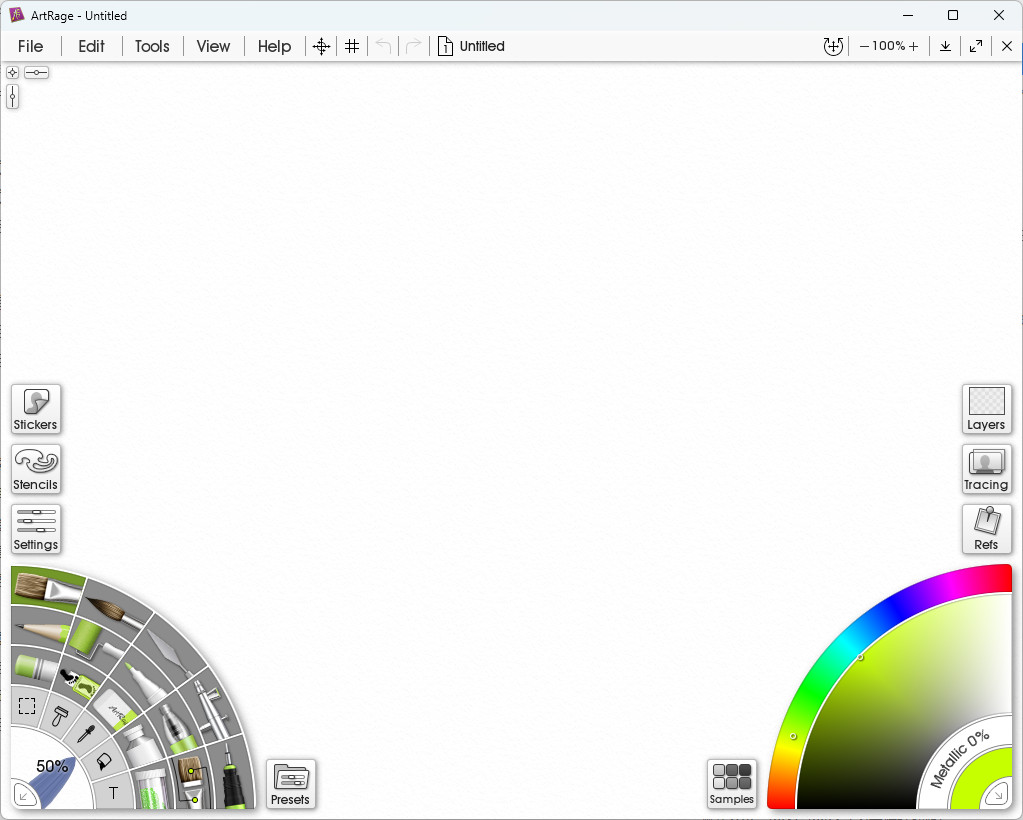The width and height of the screenshot is (1023, 820).
Task: Open the Help menu
Action: click(274, 46)
